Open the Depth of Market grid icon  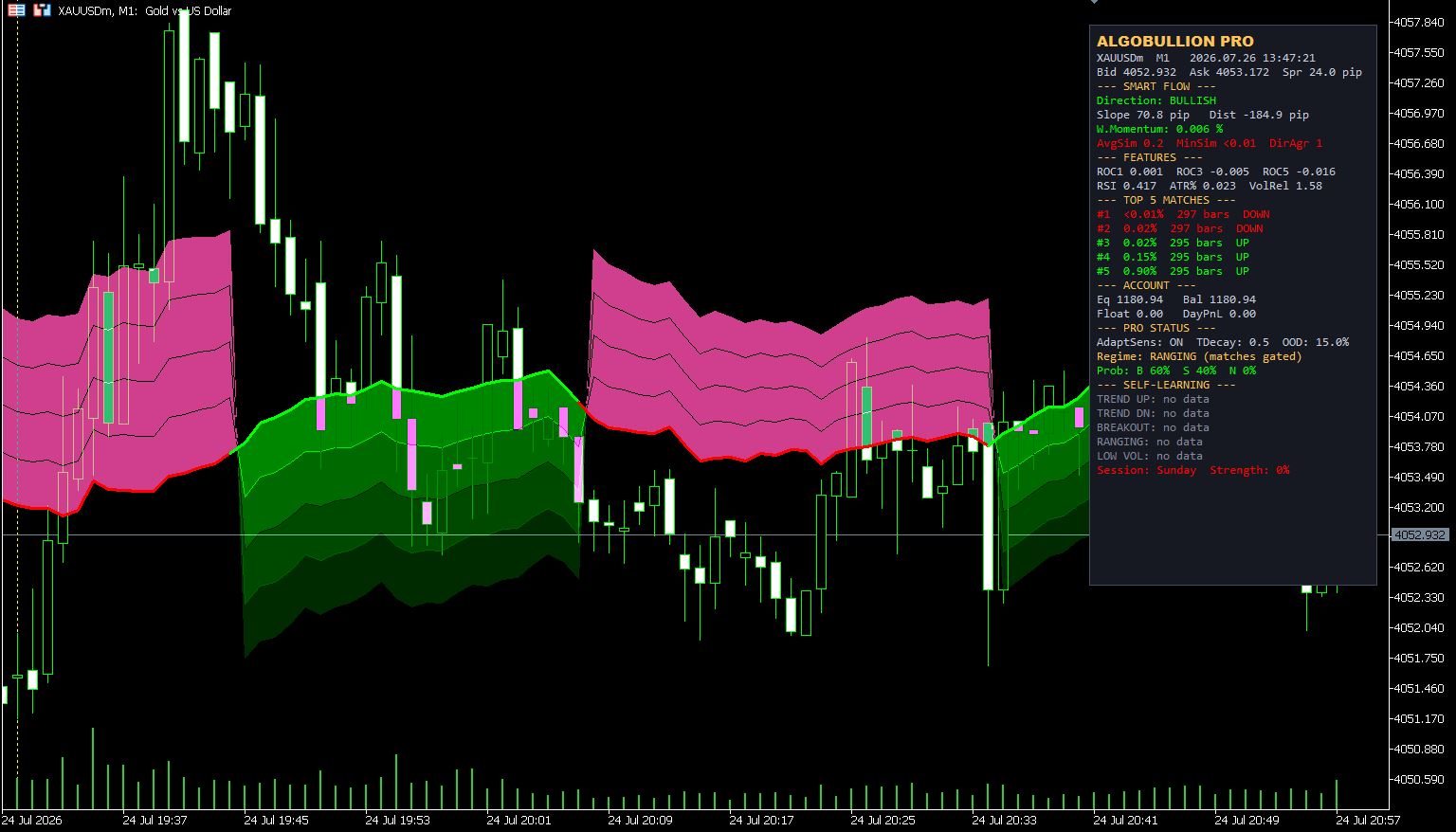click(16, 10)
